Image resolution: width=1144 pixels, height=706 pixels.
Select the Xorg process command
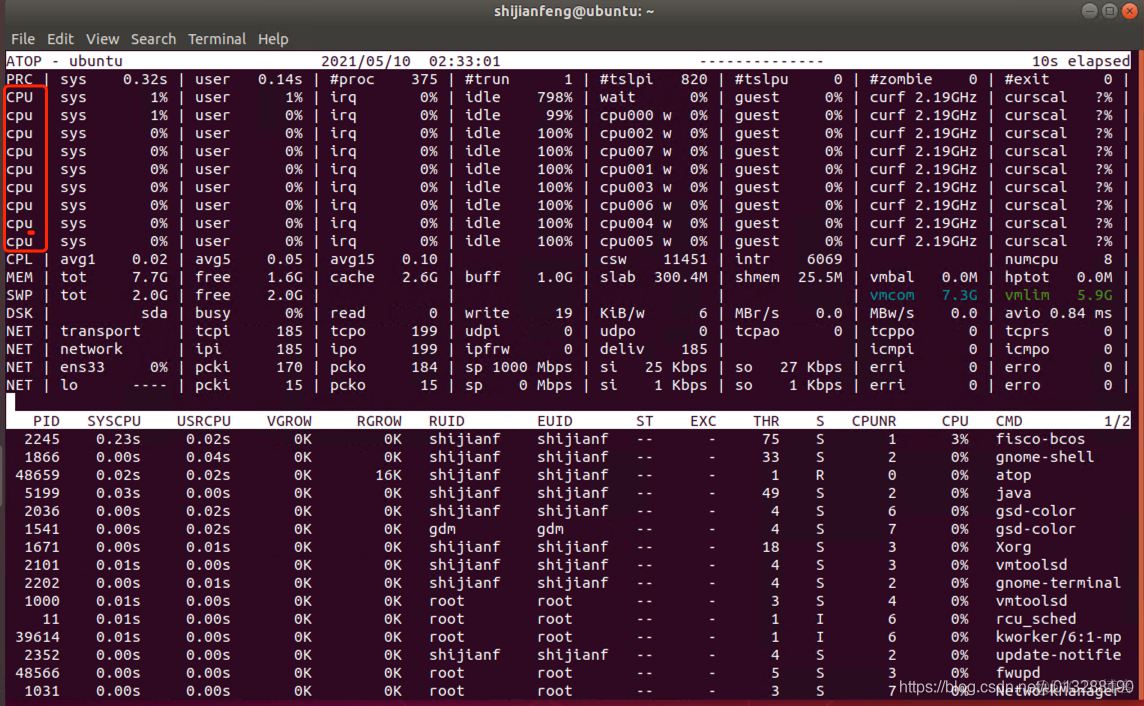pos(1013,547)
